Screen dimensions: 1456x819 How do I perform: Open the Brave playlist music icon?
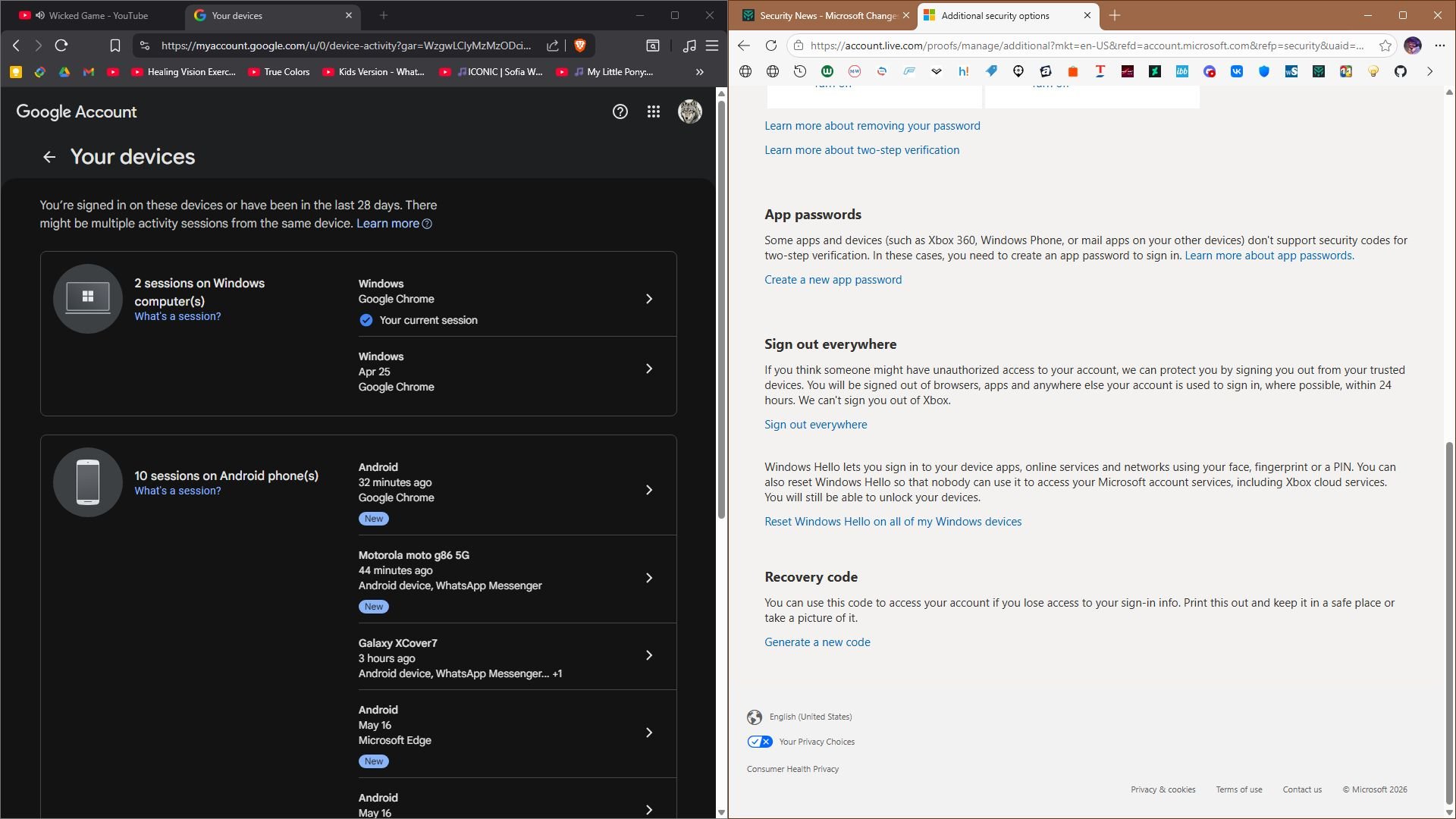689,45
